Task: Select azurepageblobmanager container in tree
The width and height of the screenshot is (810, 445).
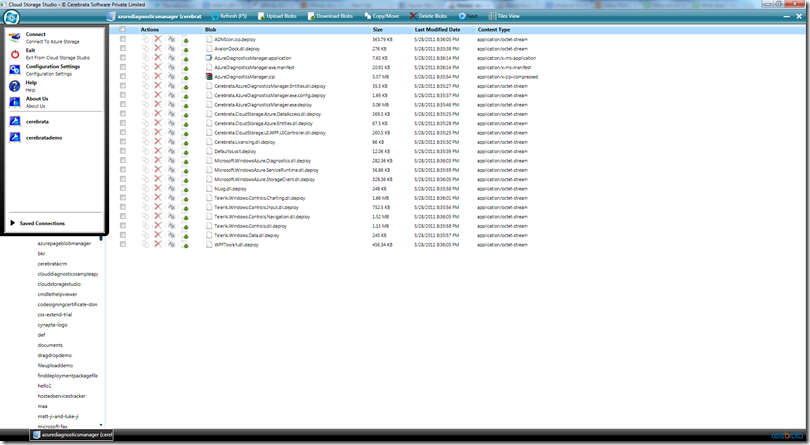Action: [64, 243]
